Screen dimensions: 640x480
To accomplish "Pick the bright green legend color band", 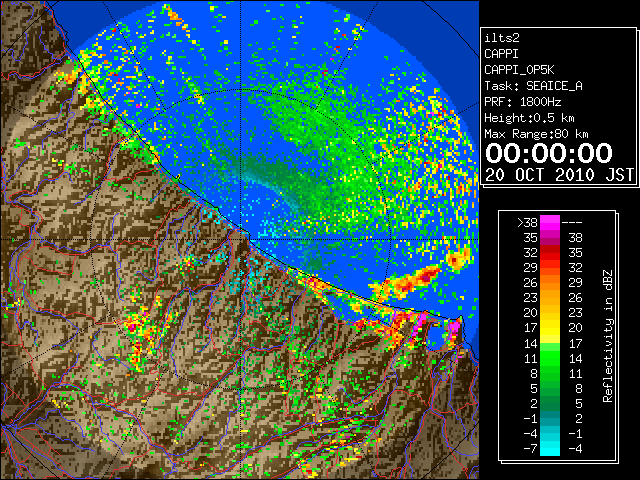I will coord(550,358).
